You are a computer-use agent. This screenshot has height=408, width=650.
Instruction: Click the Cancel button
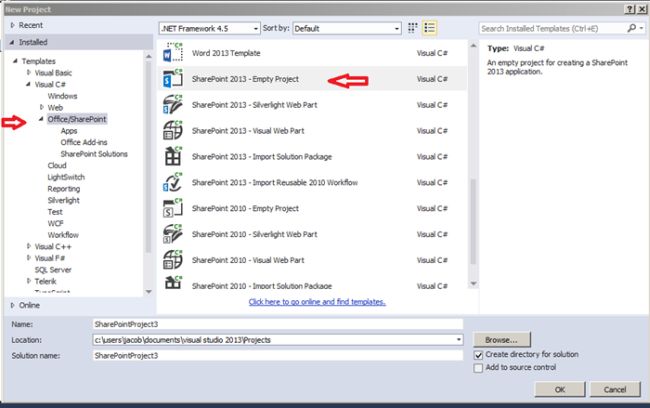click(615, 389)
